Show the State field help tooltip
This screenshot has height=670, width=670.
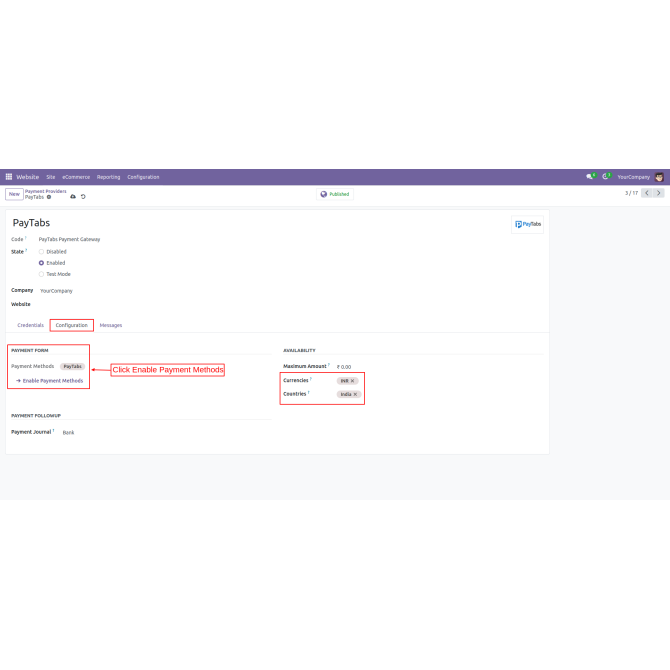click(x=26, y=250)
